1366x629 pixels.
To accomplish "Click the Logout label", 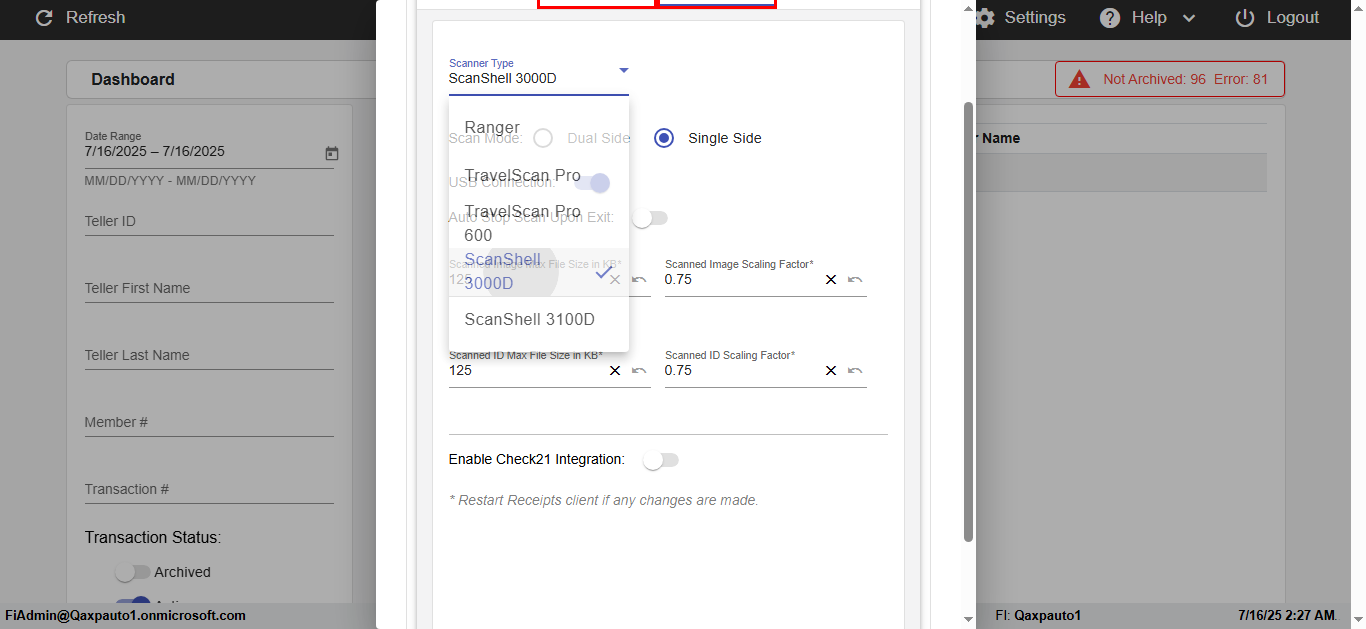I will pyautogui.click(x=1293, y=18).
